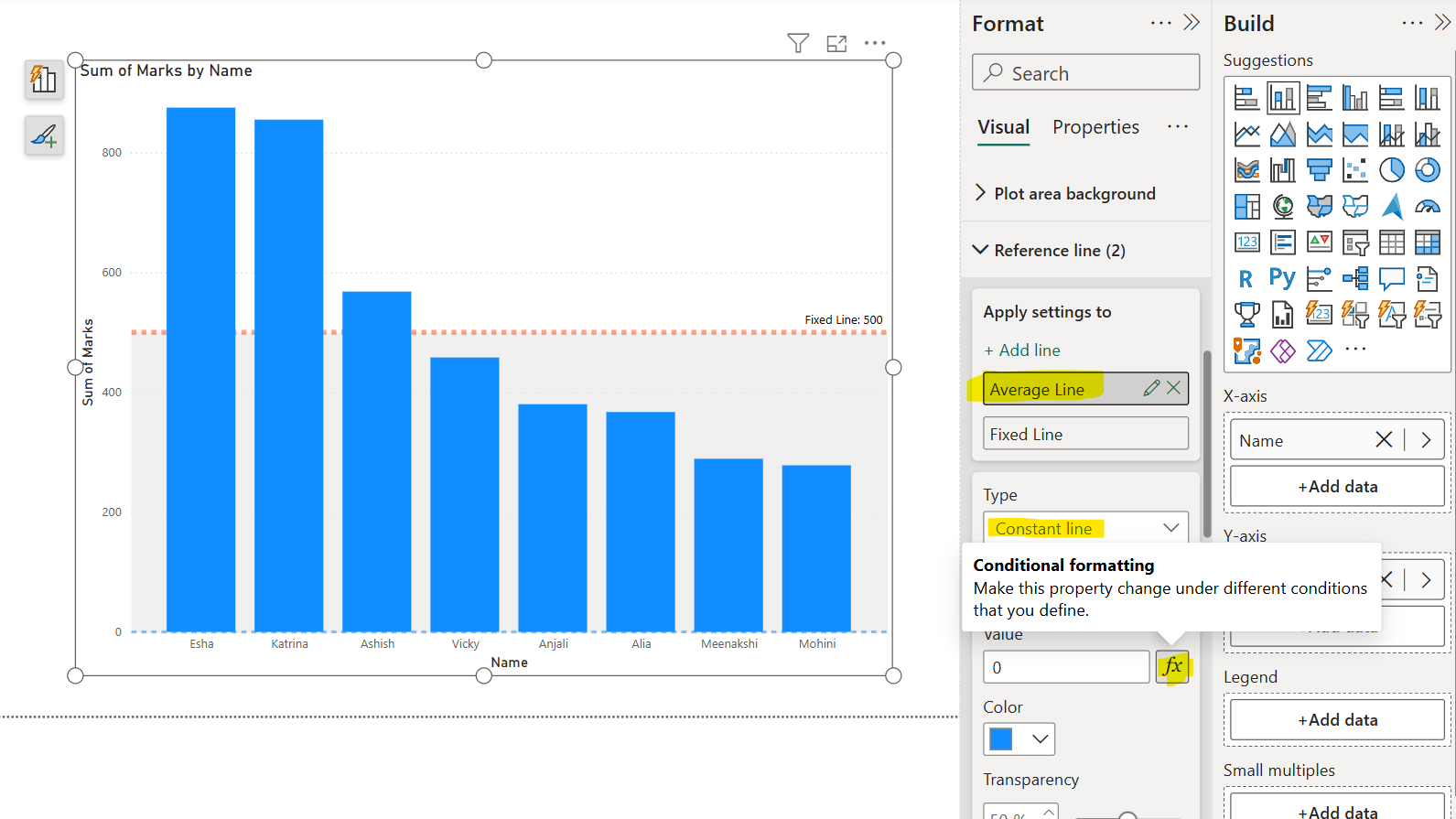Switch to the Visual tab
Viewport: 1456px width, 819px height.
(x=1003, y=127)
